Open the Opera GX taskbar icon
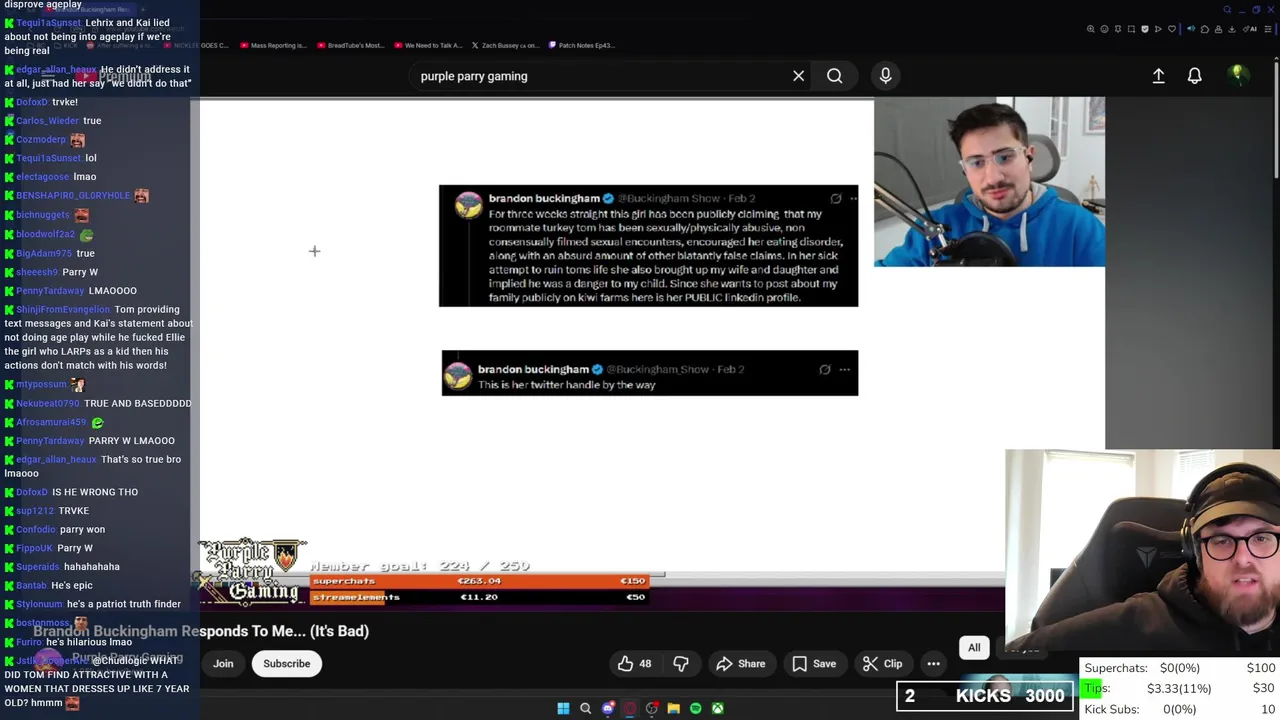Viewport: 1280px width, 720px height. [x=629, y=708]
